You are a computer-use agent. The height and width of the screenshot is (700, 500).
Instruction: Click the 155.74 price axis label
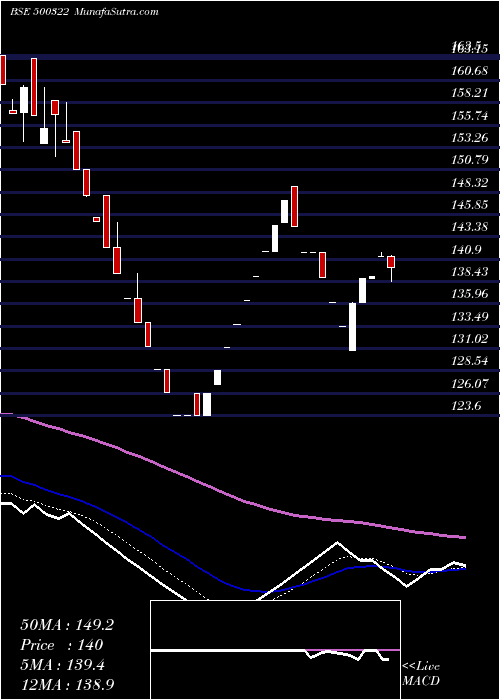point(470,115)
